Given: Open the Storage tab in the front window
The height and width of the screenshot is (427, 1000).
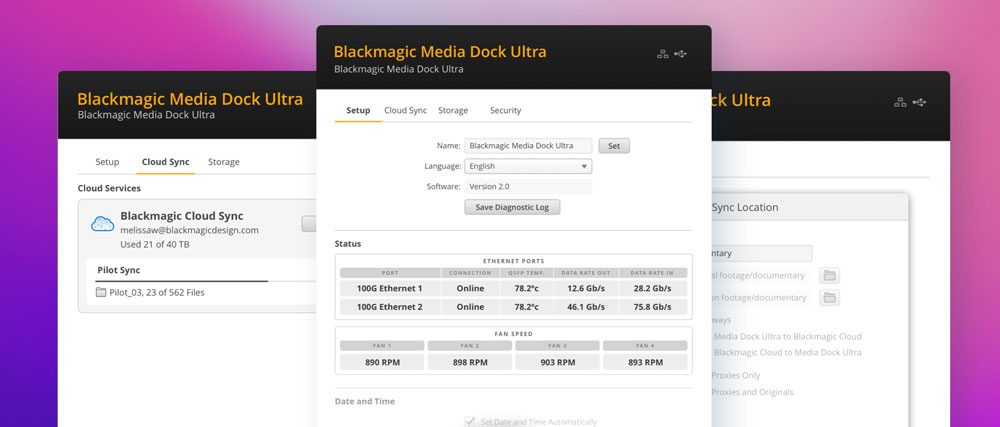Looking at the screenshot, I should (453, 110).
